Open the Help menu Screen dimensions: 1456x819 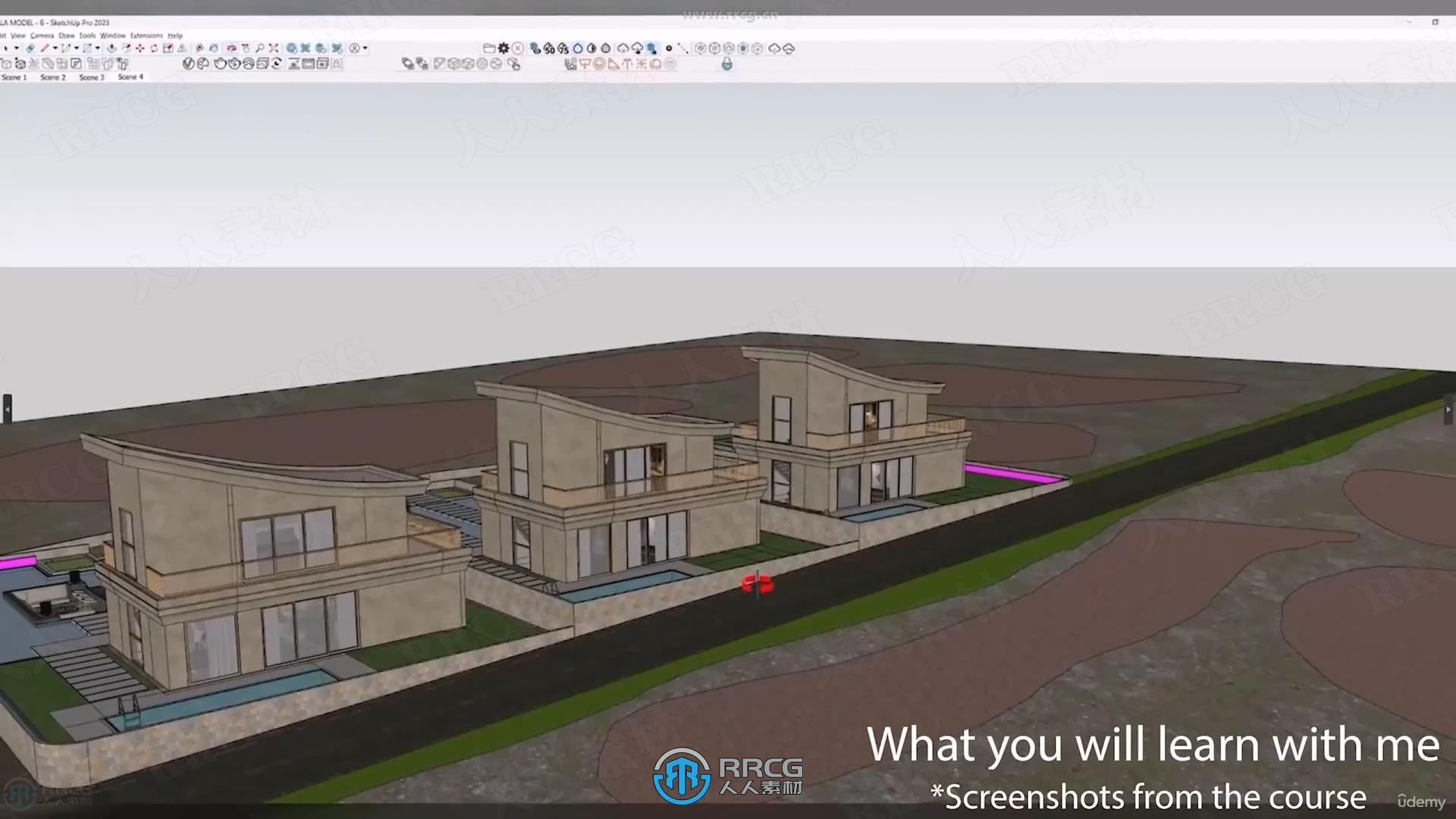(175, 36)
